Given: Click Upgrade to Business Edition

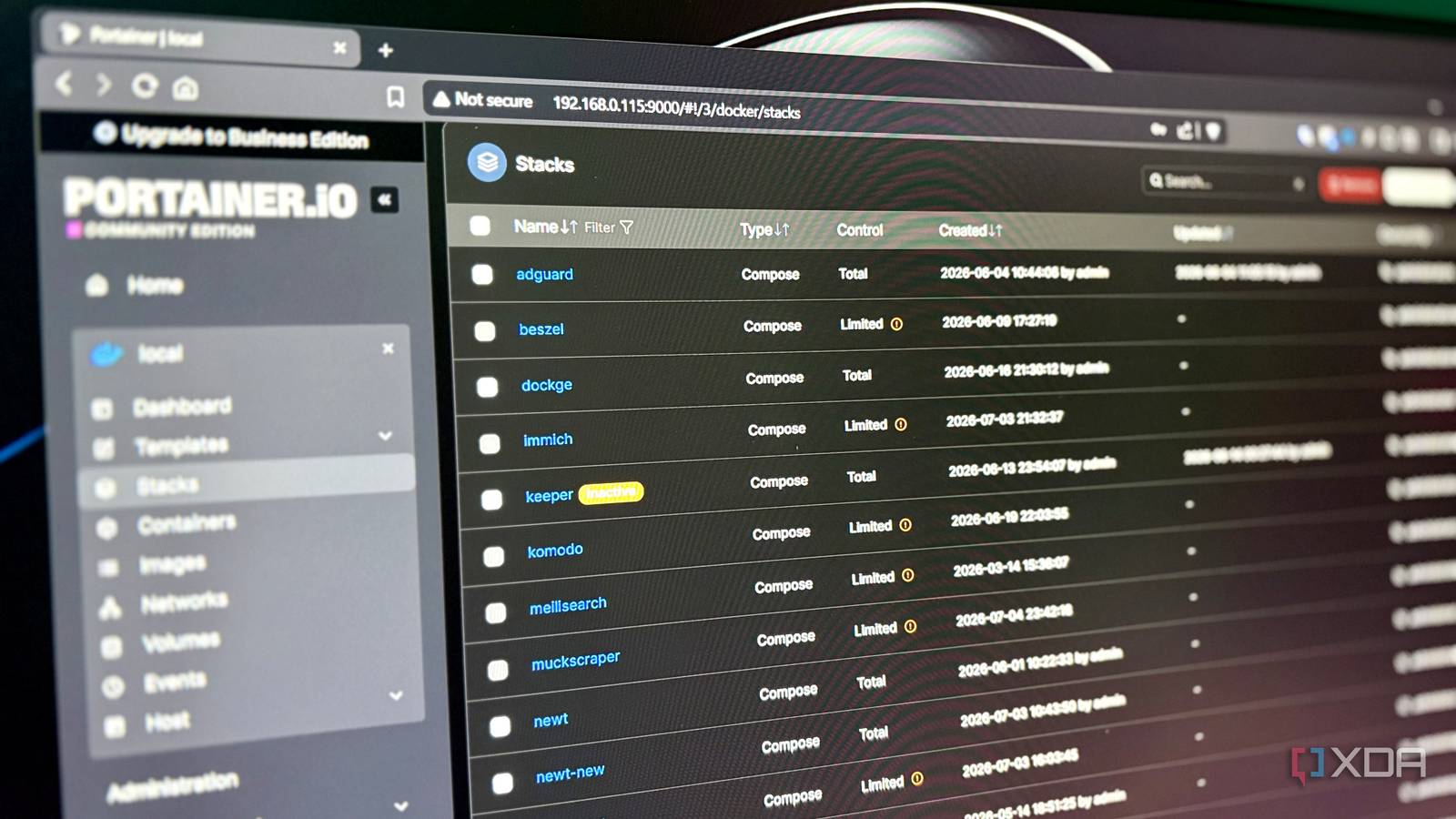Looking at the screenshot, I should click(232, 136).
